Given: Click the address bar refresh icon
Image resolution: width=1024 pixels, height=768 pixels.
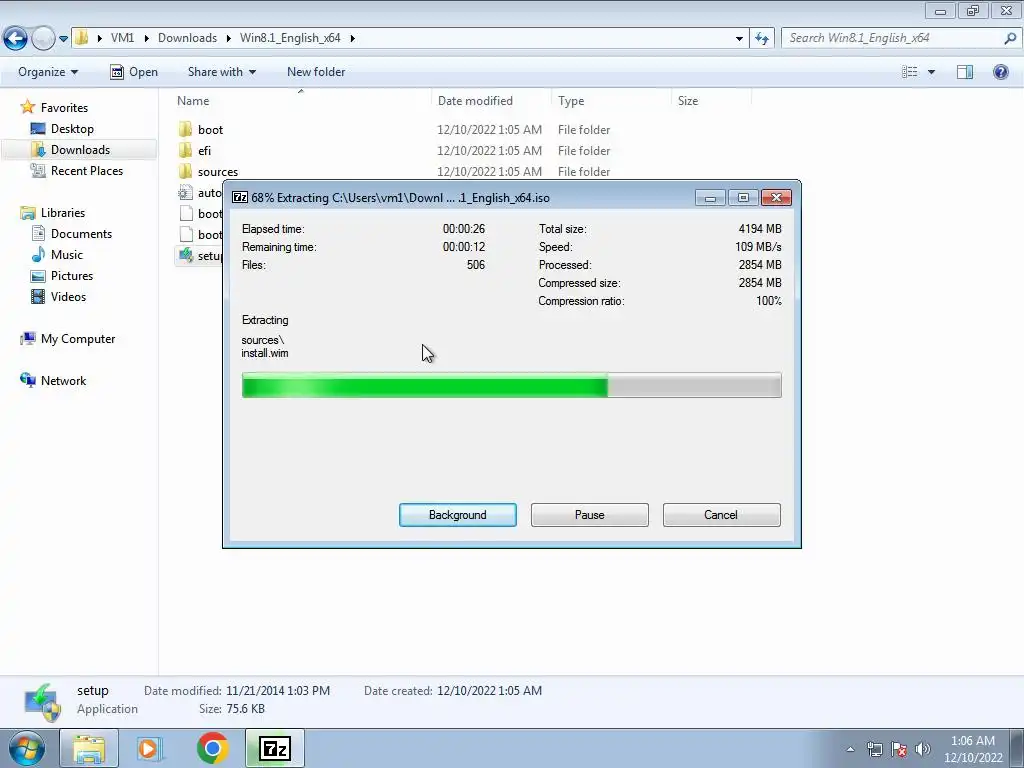Looking at the screenshot, I should (761, 38).
